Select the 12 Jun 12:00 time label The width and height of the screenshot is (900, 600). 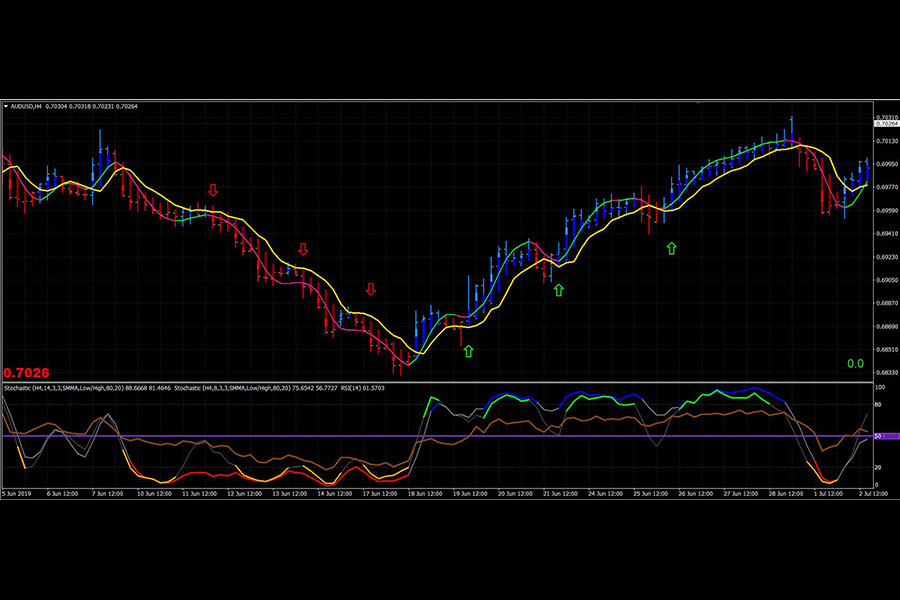pyautogui.click(x=244, y=493)
